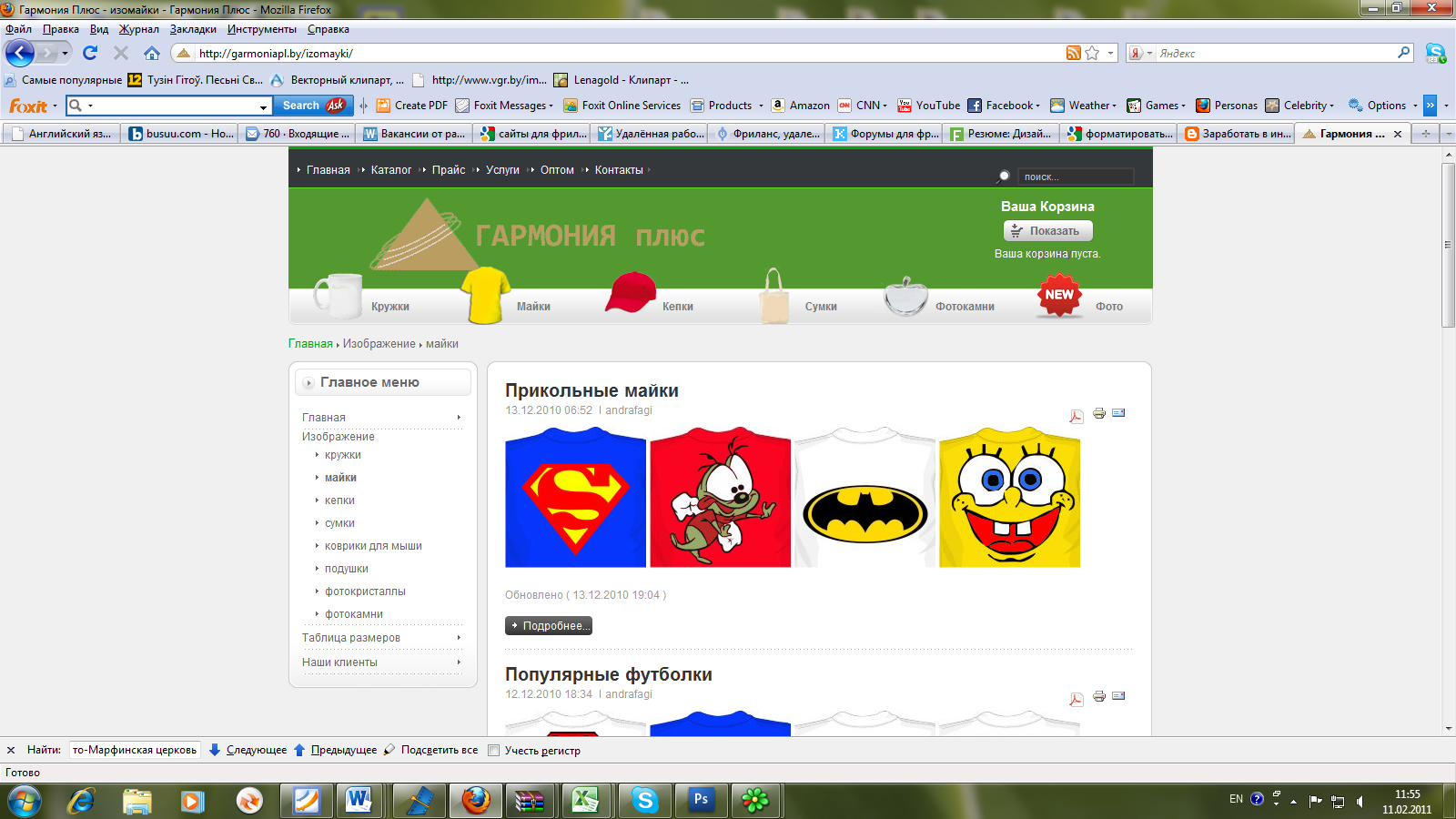Open the SpongeBob t-shirt thumbnail
The image size is (1456, 819).
(1009, 498)
